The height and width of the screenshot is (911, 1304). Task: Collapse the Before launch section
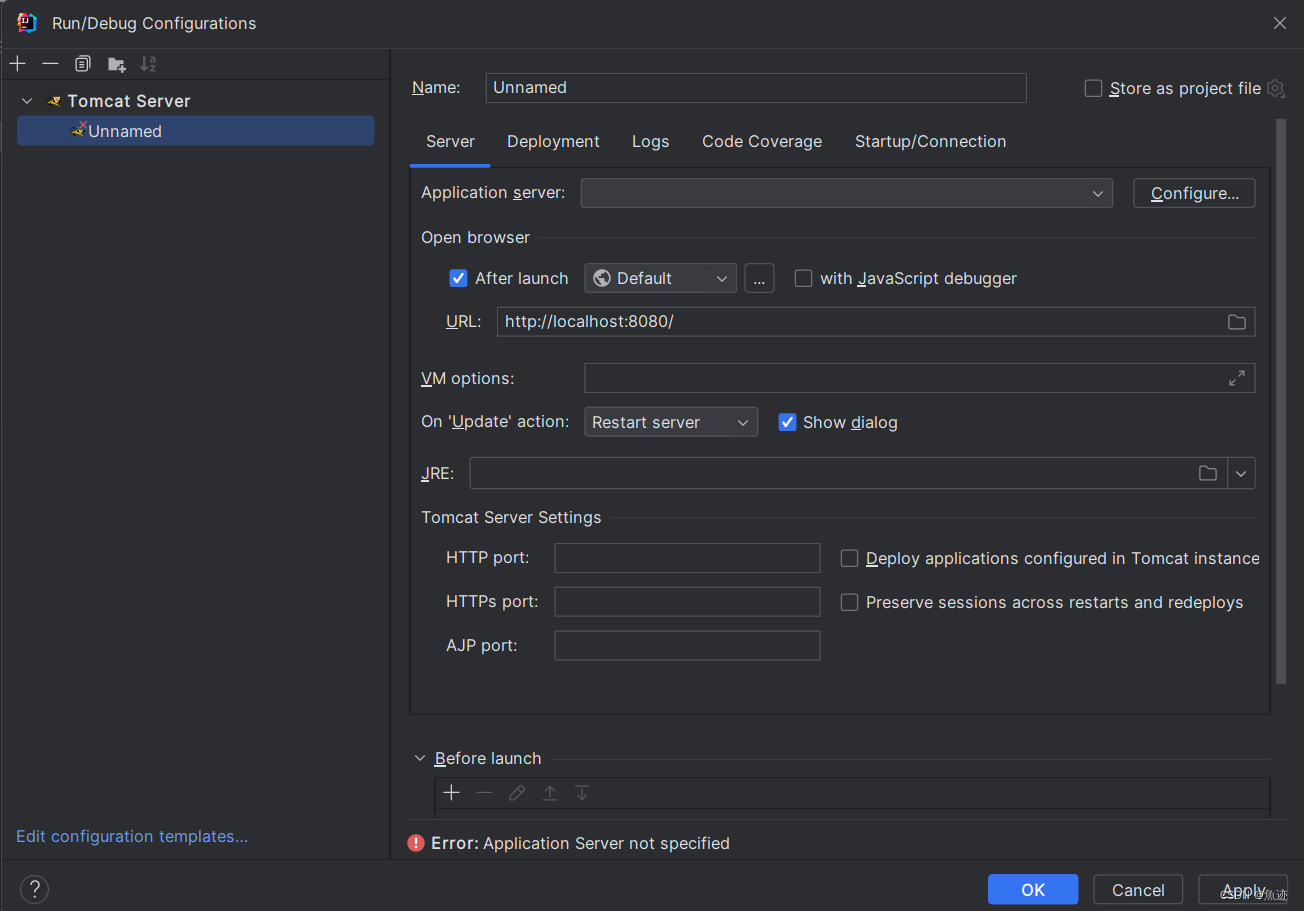[420, 758]
